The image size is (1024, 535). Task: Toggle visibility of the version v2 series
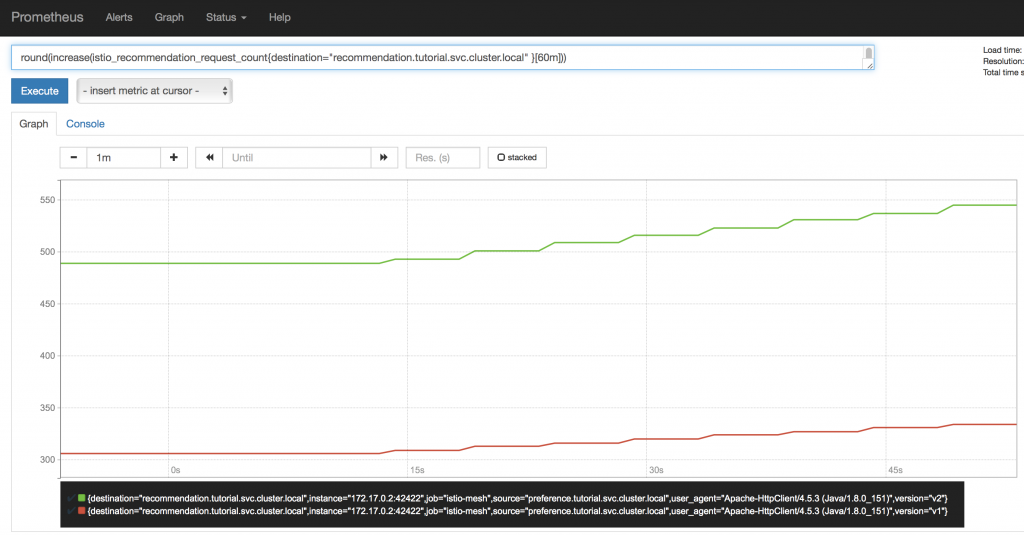tap(500, 497)
